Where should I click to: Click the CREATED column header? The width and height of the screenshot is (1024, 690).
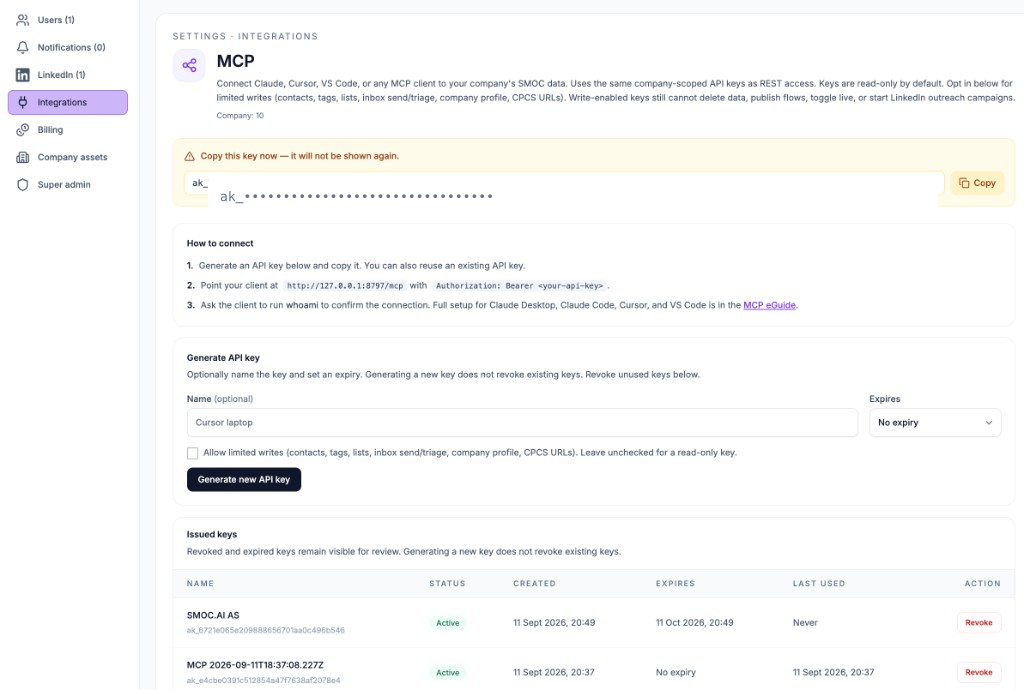(534, 584)
